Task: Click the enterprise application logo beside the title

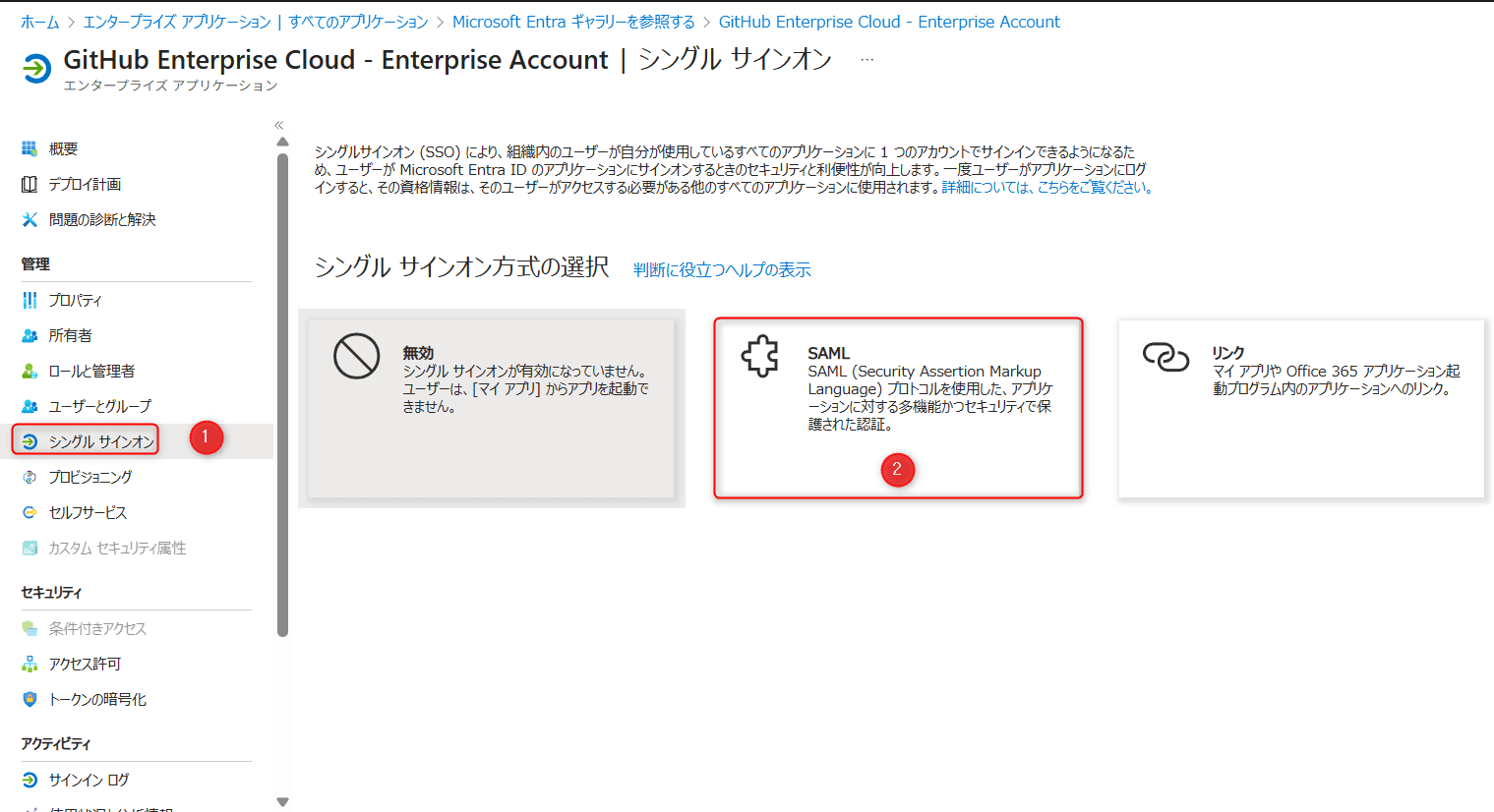Action: coord(36,69)
